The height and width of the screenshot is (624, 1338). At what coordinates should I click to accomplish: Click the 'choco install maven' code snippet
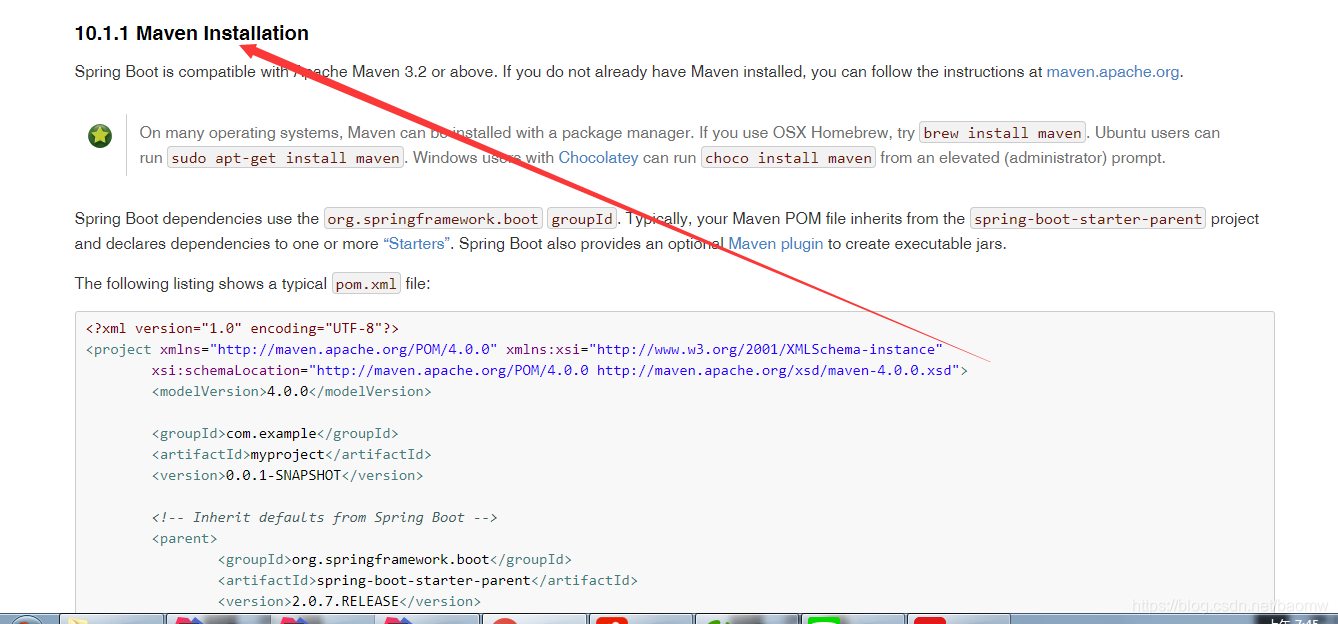pyautogui.click(x=789, y=158)
